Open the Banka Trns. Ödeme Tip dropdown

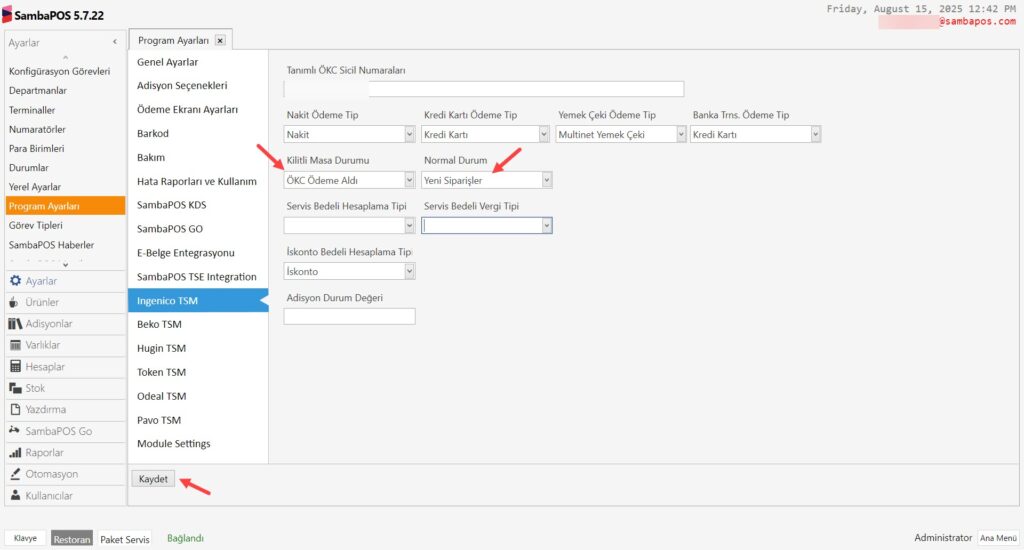(x=816, y=134)
